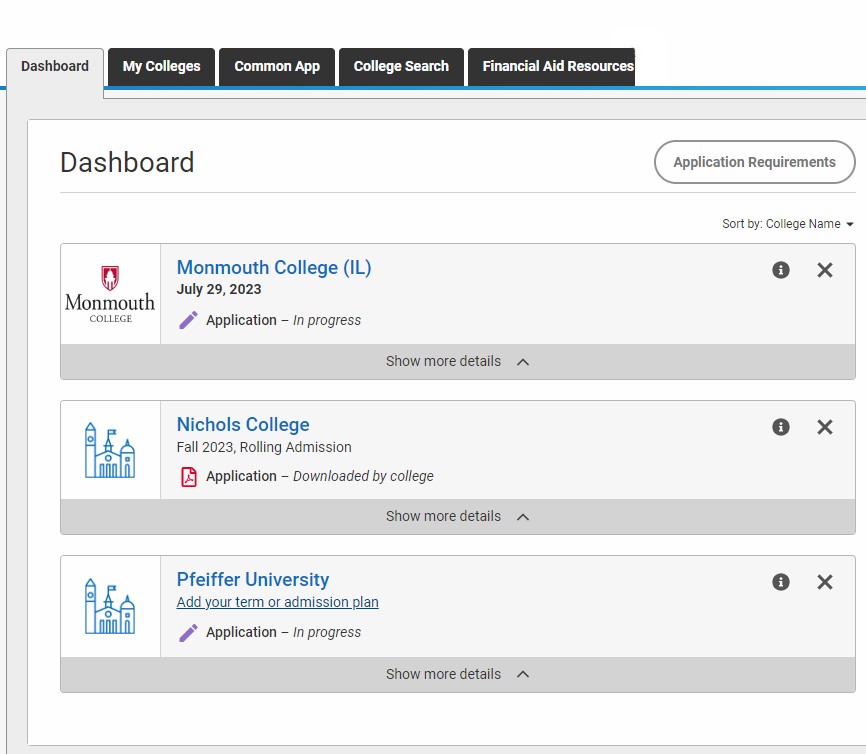Image resolution: width=866 pixels, height=754 pixels.
Task: Click the pencil icon for Pfeiffer application
Action: [188, 632]
